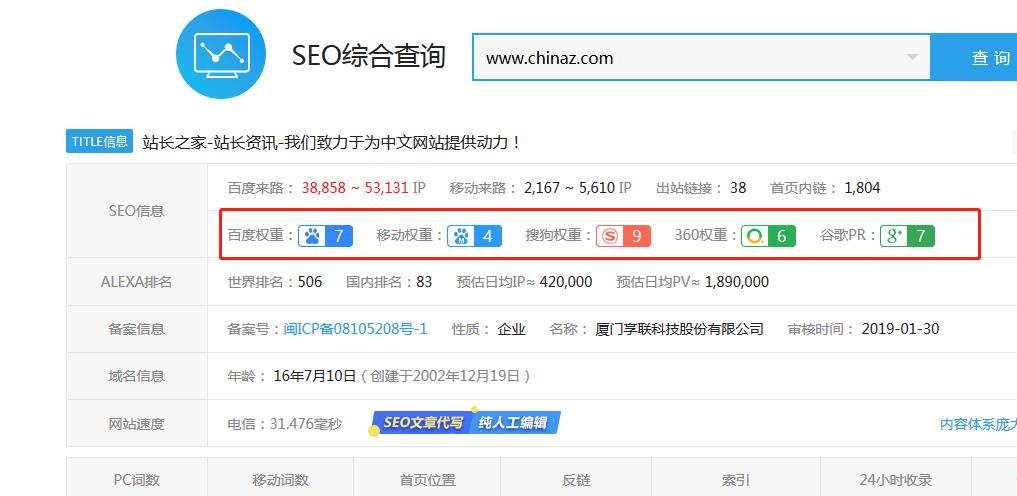Click the domestic rank value 83

pos(424,281)
